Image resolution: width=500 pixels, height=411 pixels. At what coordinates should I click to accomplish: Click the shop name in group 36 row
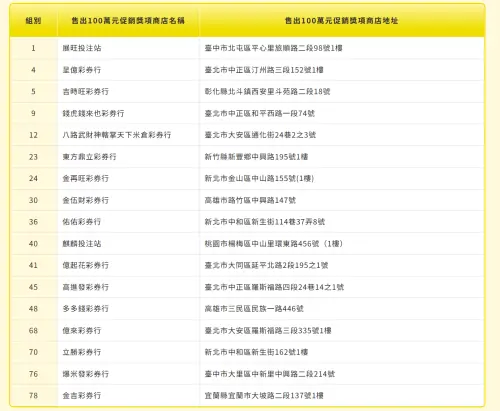pos(82,222)
